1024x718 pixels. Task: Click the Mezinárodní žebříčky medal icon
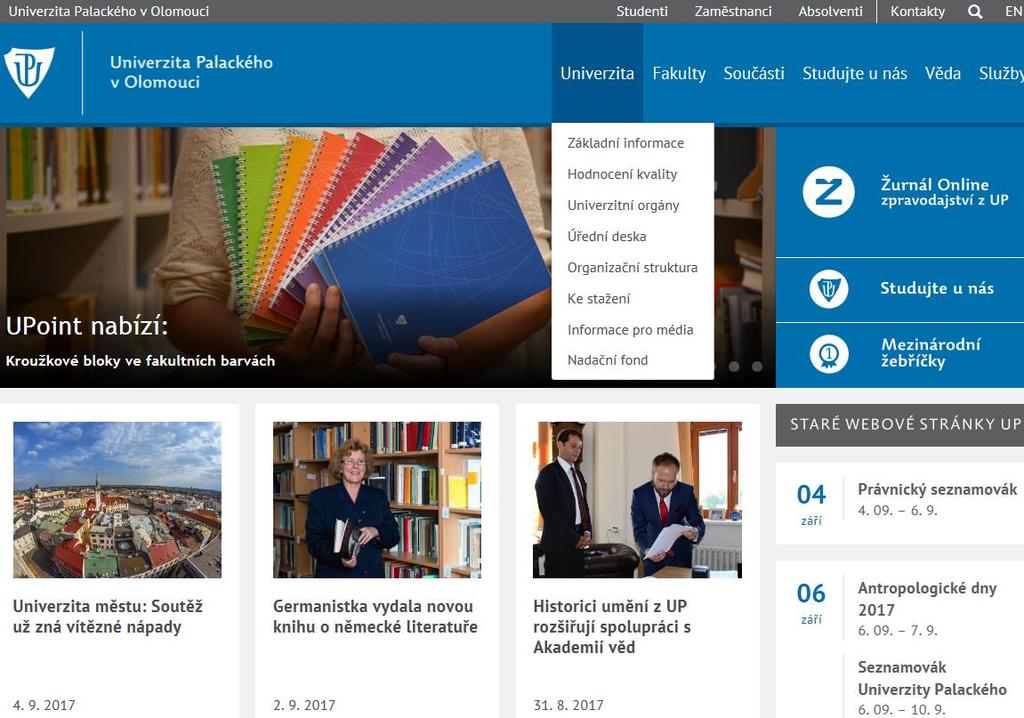(x=829, y=354)
